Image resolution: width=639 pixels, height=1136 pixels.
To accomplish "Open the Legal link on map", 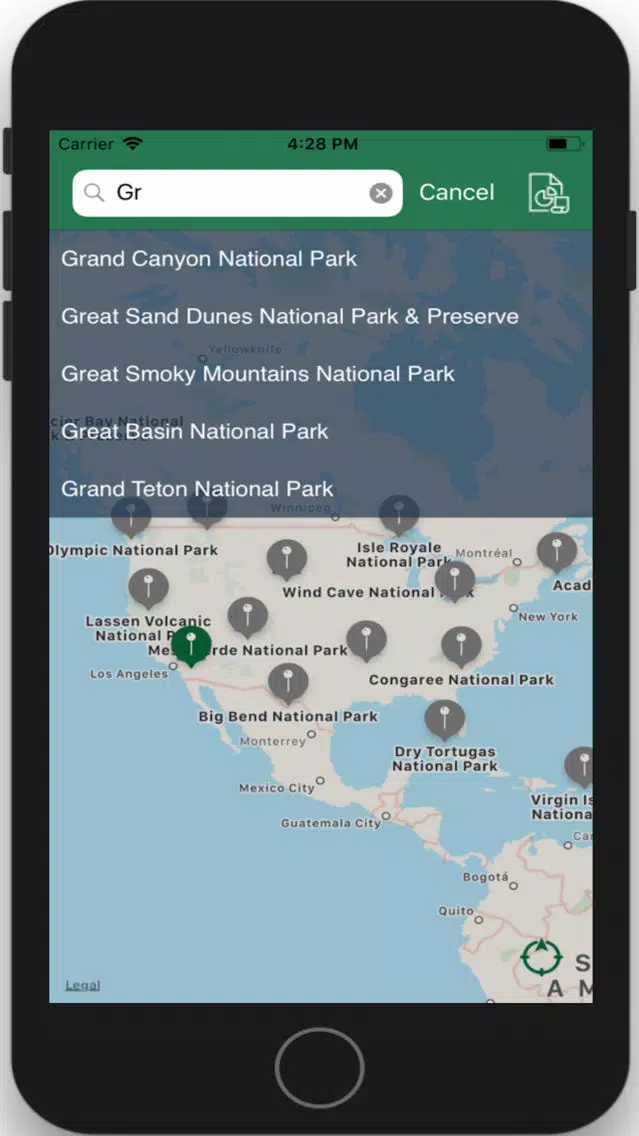I will pyautogui.click(x=83, y=985).
